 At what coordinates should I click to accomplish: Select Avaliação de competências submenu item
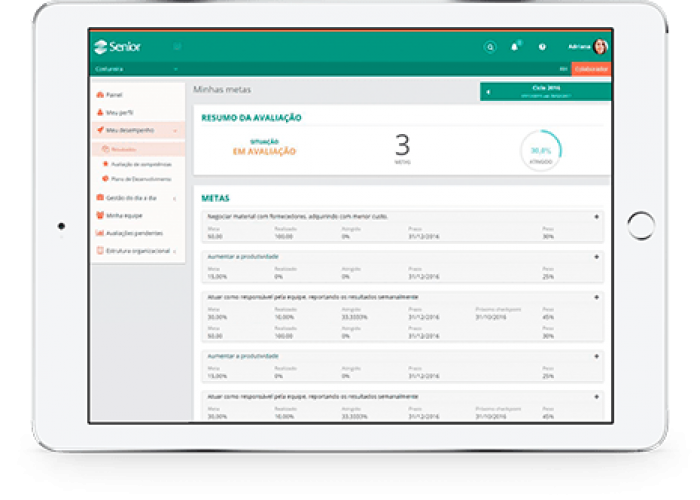[x=140, y=164]
